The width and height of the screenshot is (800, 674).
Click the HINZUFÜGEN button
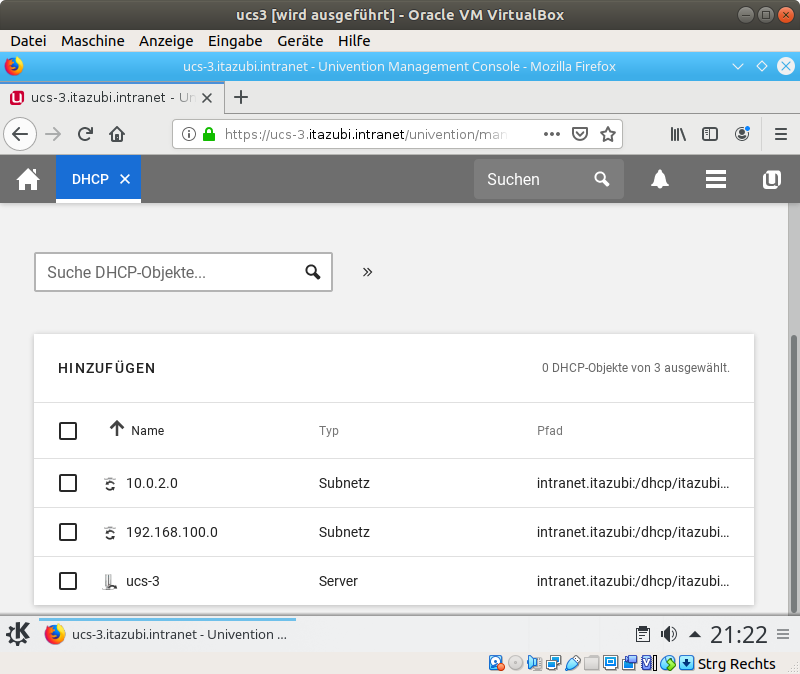click(107, 368)
